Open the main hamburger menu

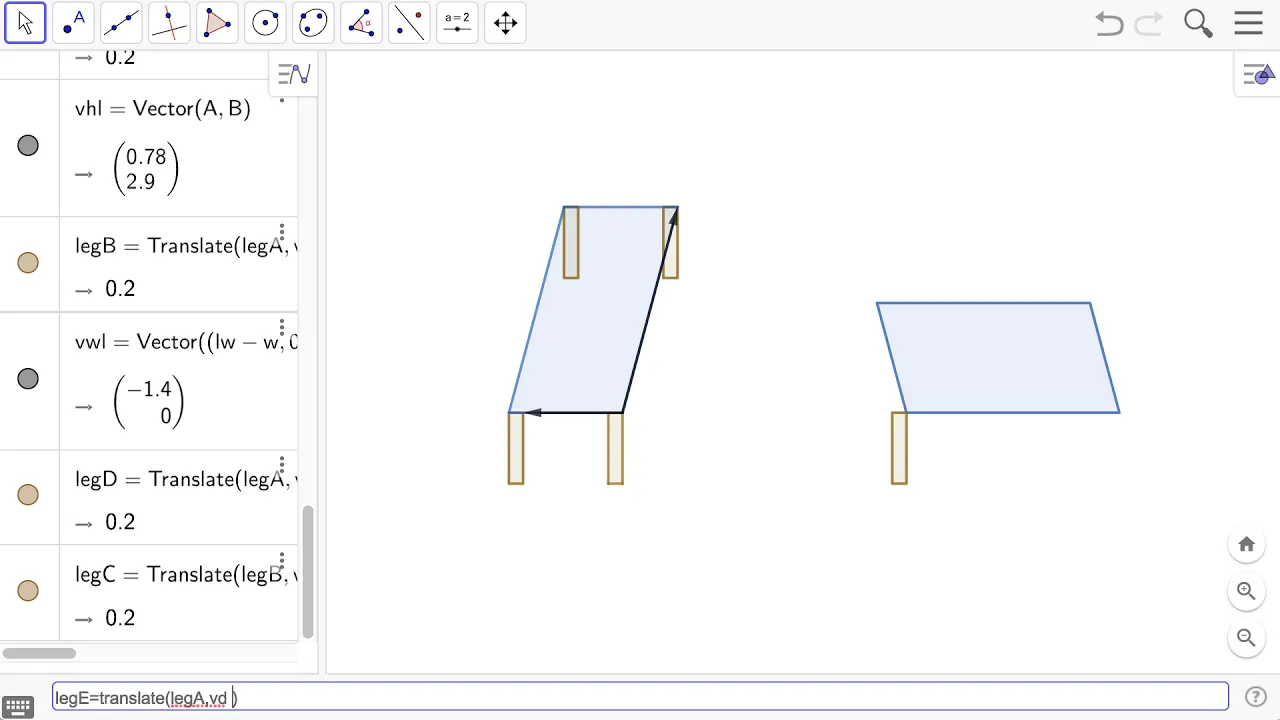pos(1249,23)
